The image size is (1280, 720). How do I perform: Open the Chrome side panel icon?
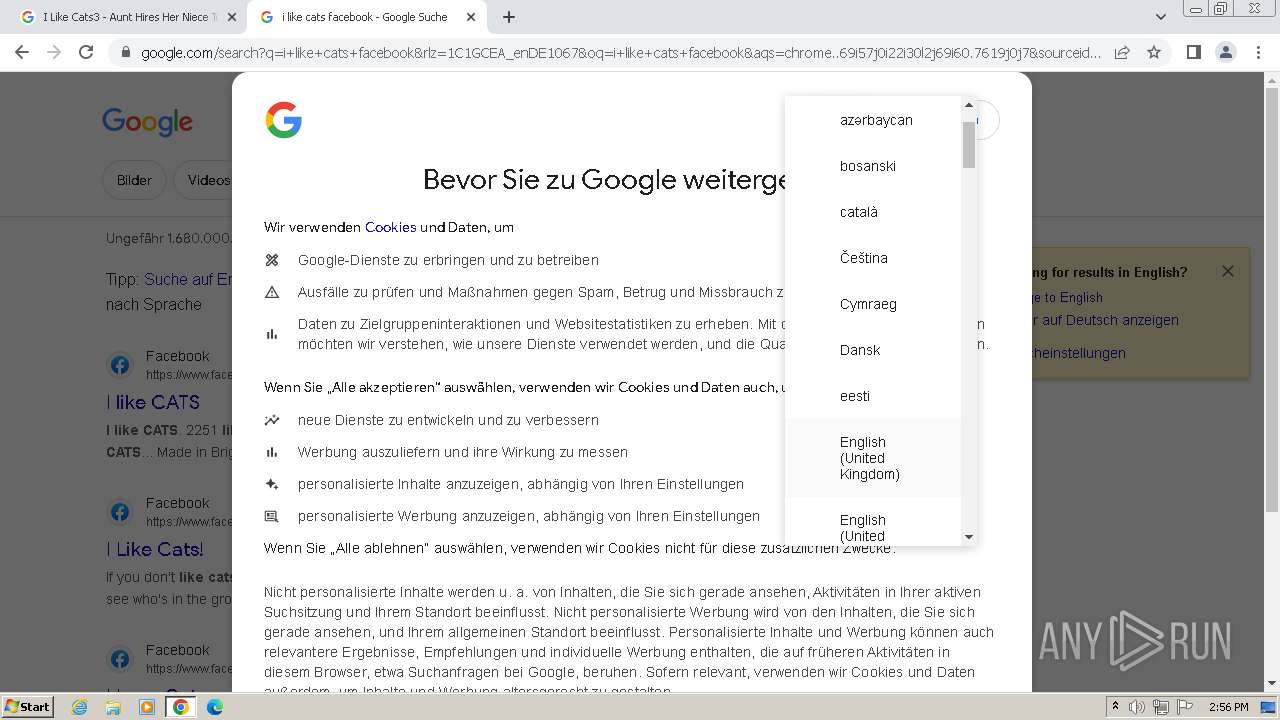[x=1193, y=52]
